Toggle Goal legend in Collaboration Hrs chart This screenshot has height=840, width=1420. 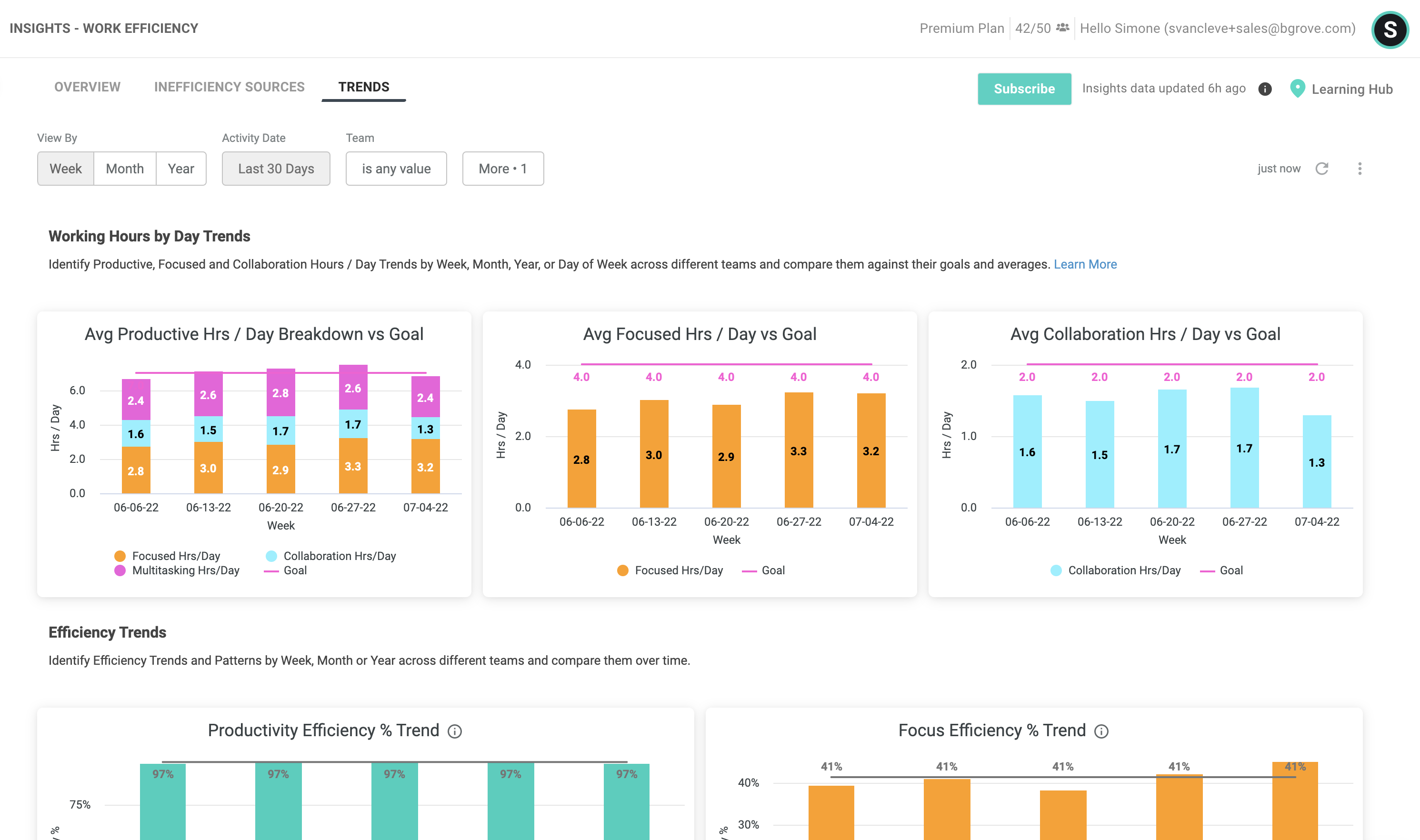pyautogui.click(x=1221, y=570)
